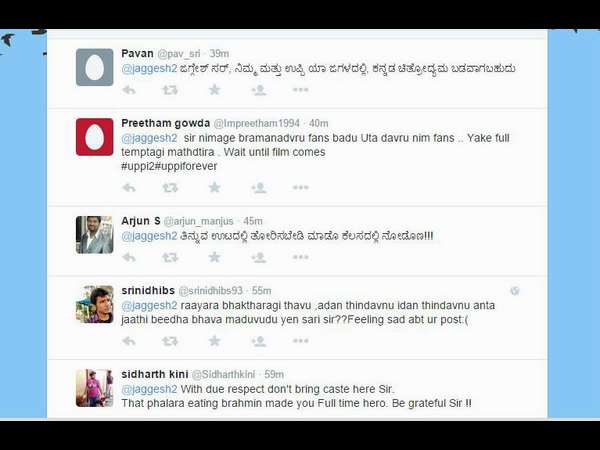Click the globe icon on srinidhibs's tweet

(515, 291)
